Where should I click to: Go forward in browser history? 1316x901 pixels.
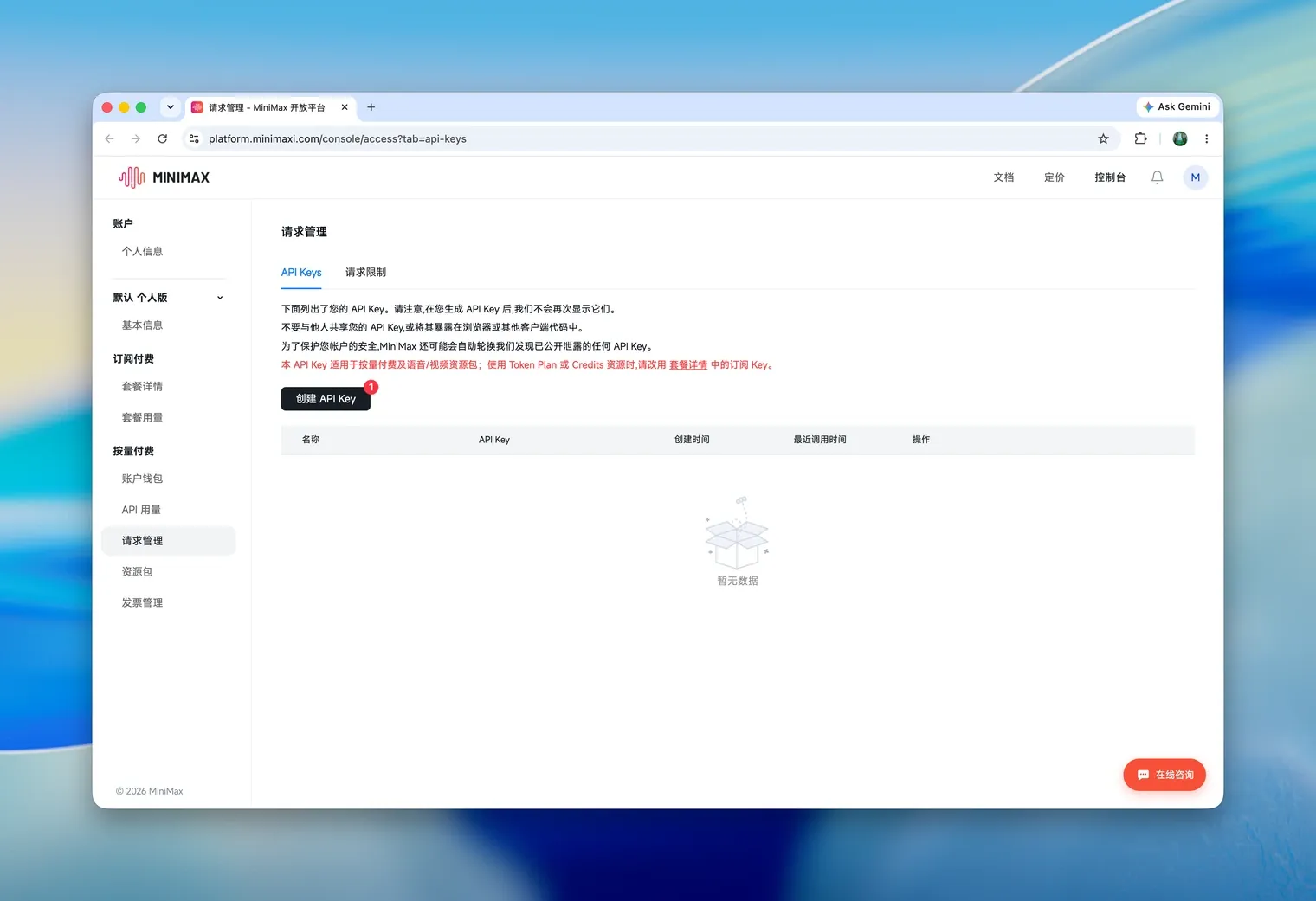pyautogui.click(x=136, y=138)
